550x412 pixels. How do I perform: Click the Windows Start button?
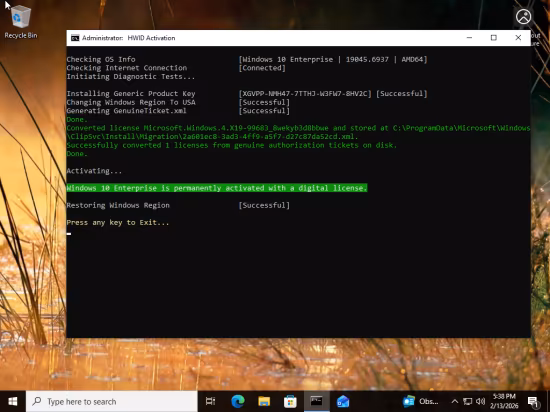tap(13, 401)
